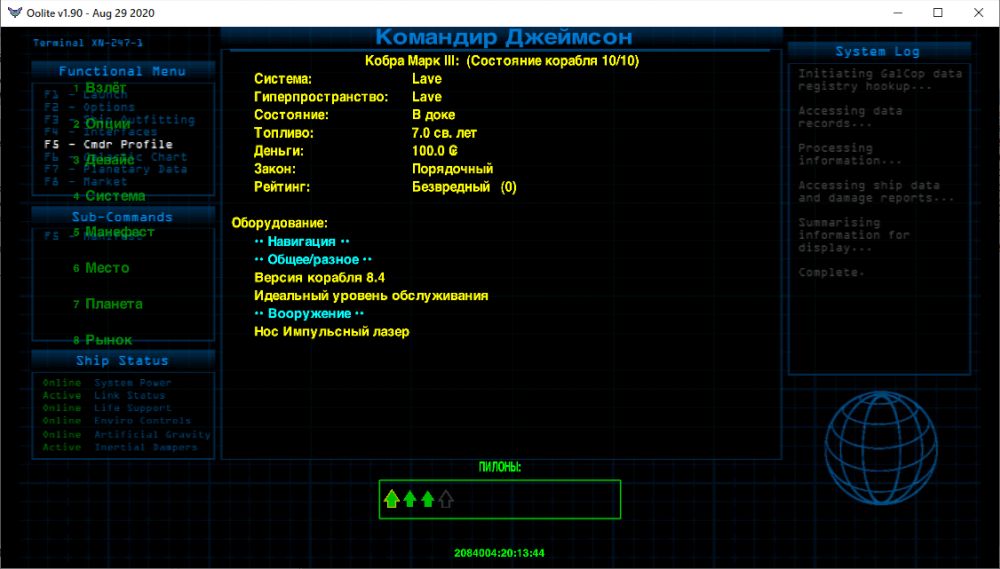The height and width of the screenshot is (569, 1000).
Task: Open the Система menu entry
Action: 114,196
